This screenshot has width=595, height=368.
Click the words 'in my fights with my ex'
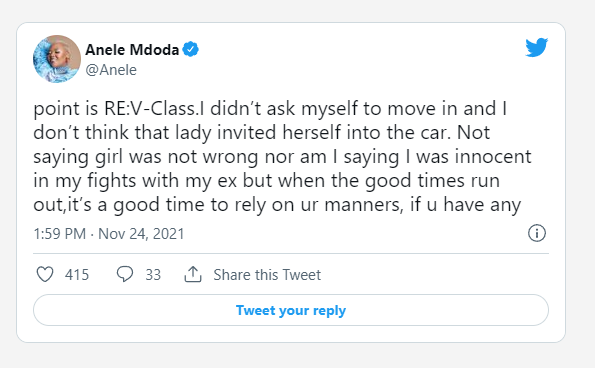tap(135, 181)
